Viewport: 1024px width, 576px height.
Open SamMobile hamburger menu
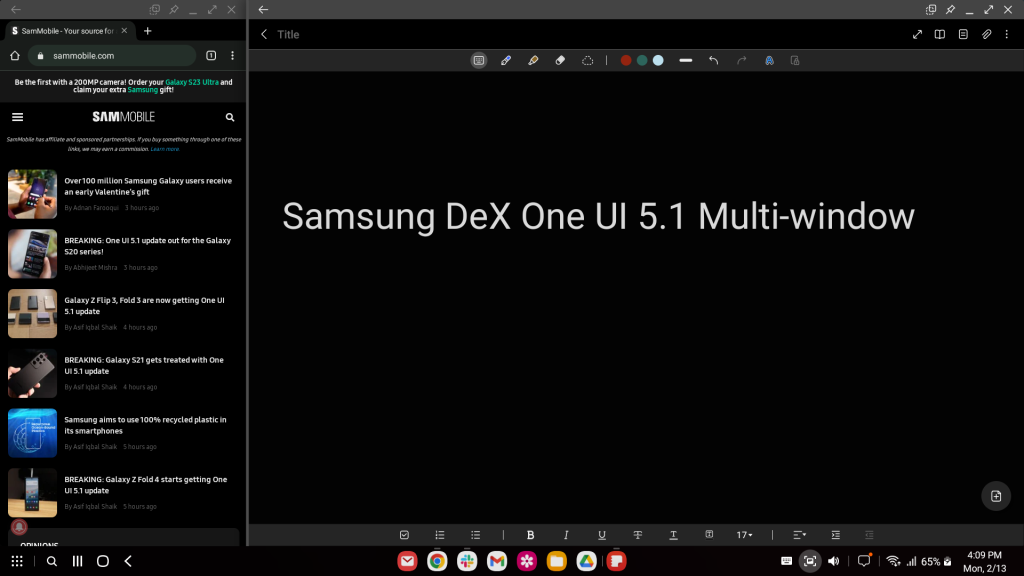point(18,117)
